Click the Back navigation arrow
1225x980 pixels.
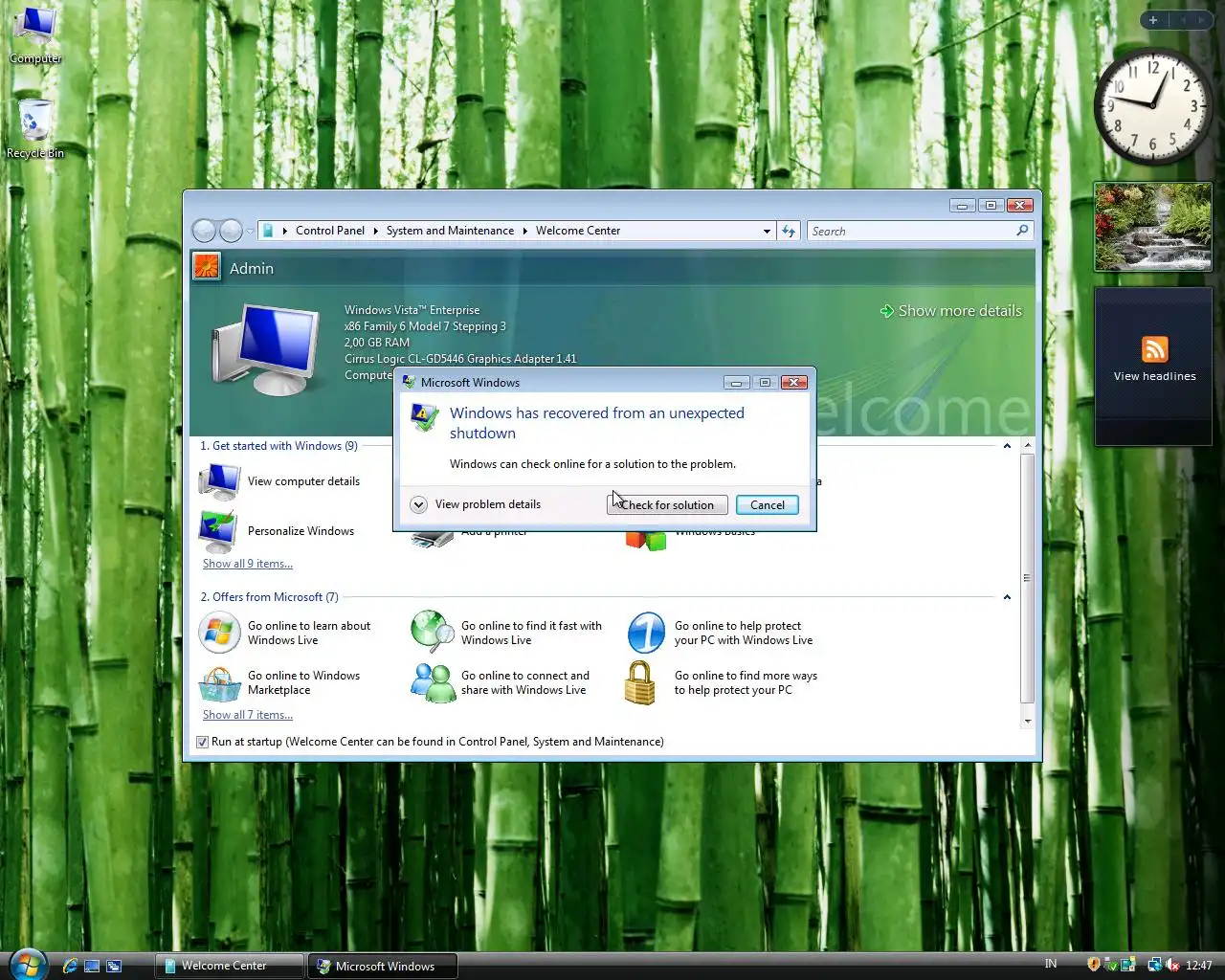click(204, 231)
